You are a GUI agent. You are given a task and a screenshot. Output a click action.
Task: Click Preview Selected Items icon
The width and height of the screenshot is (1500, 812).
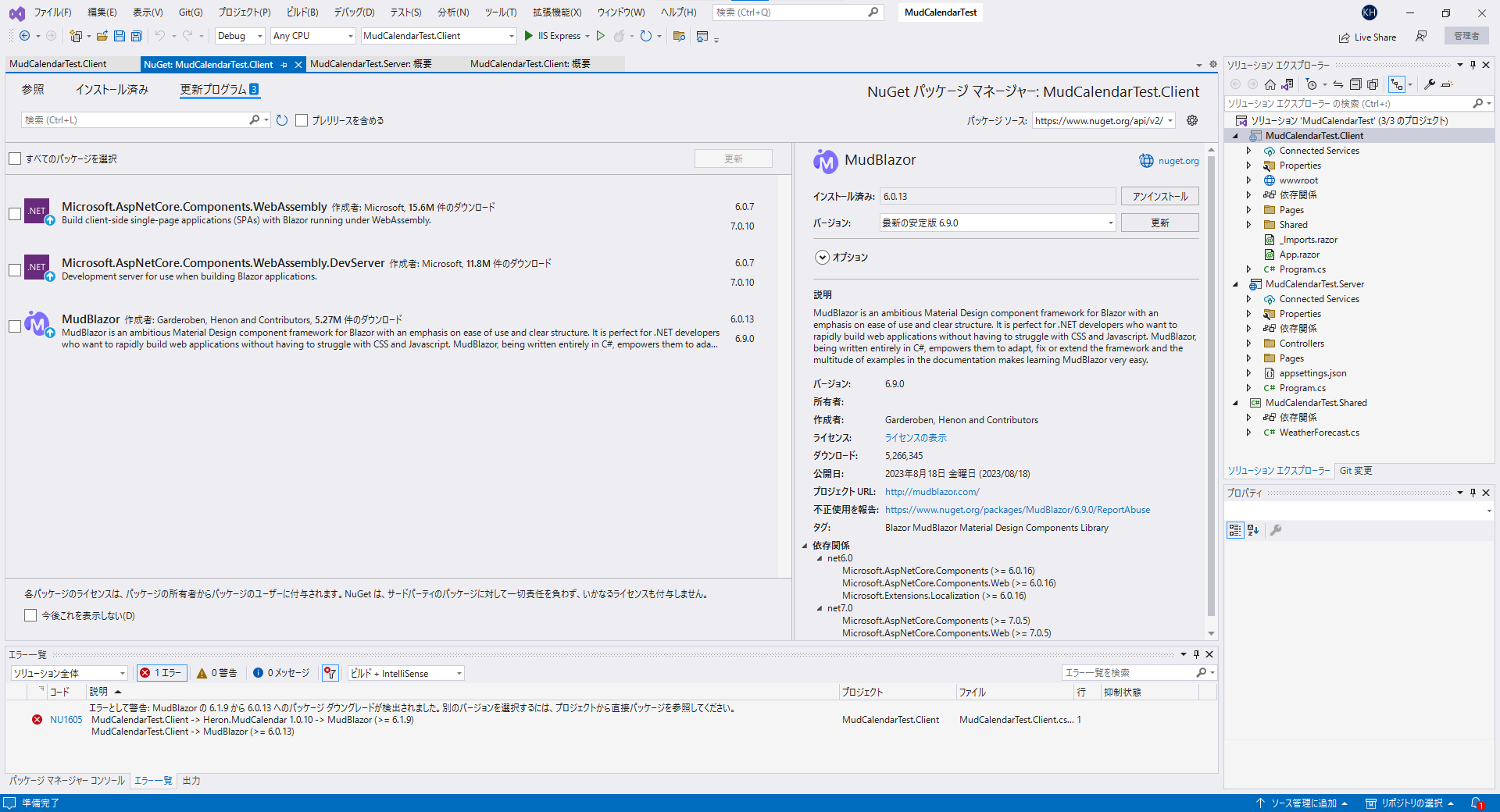1447,84
